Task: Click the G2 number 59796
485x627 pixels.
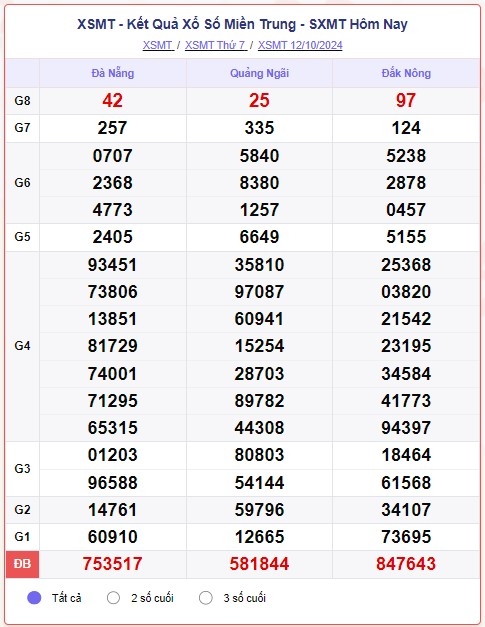Action: (259, 510)
